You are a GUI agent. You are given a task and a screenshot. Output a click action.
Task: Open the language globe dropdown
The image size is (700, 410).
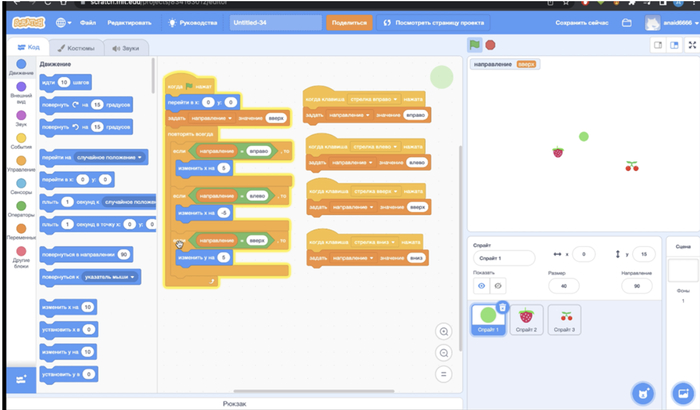[64, 21]
